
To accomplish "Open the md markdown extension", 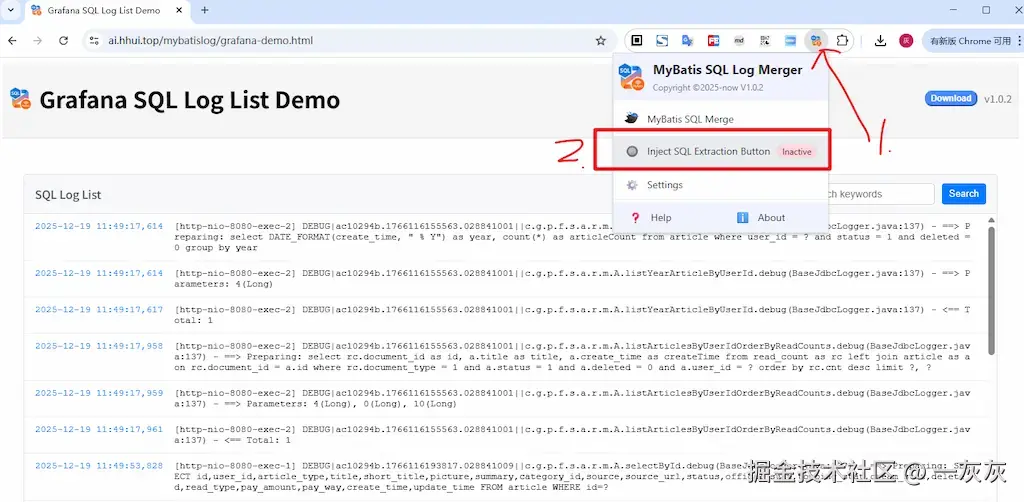I will coord(739,40).
